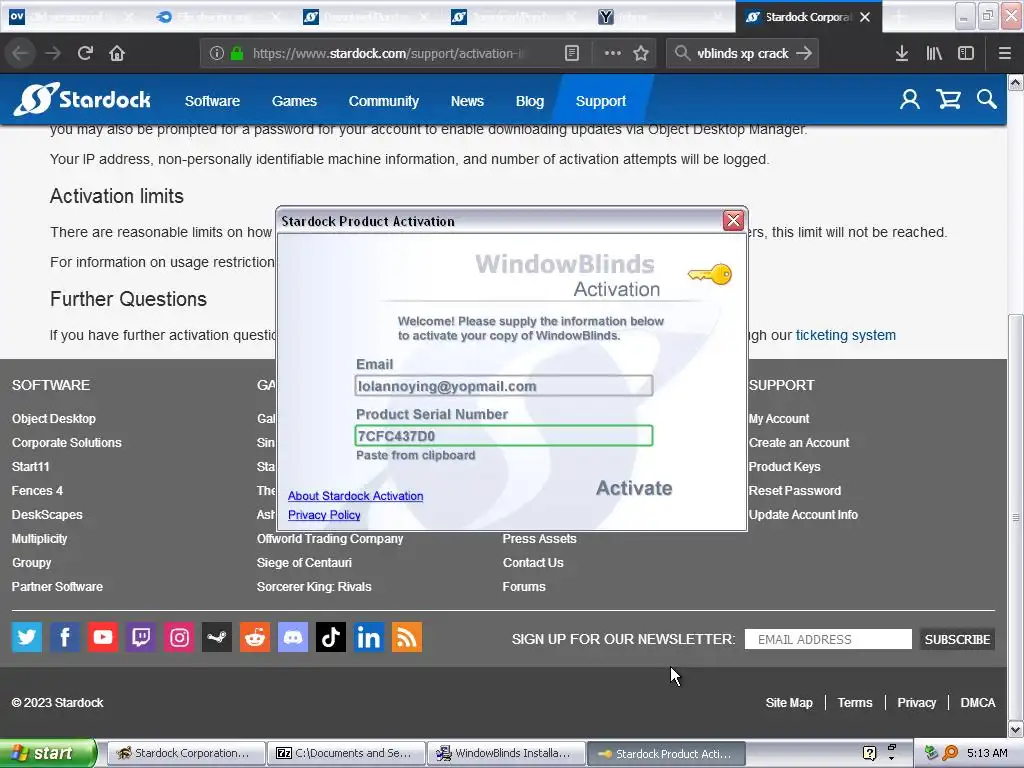Screen dimensions: 1024x768
Task: Open Stardock Reddit icon
Action: tap(255, 637)
